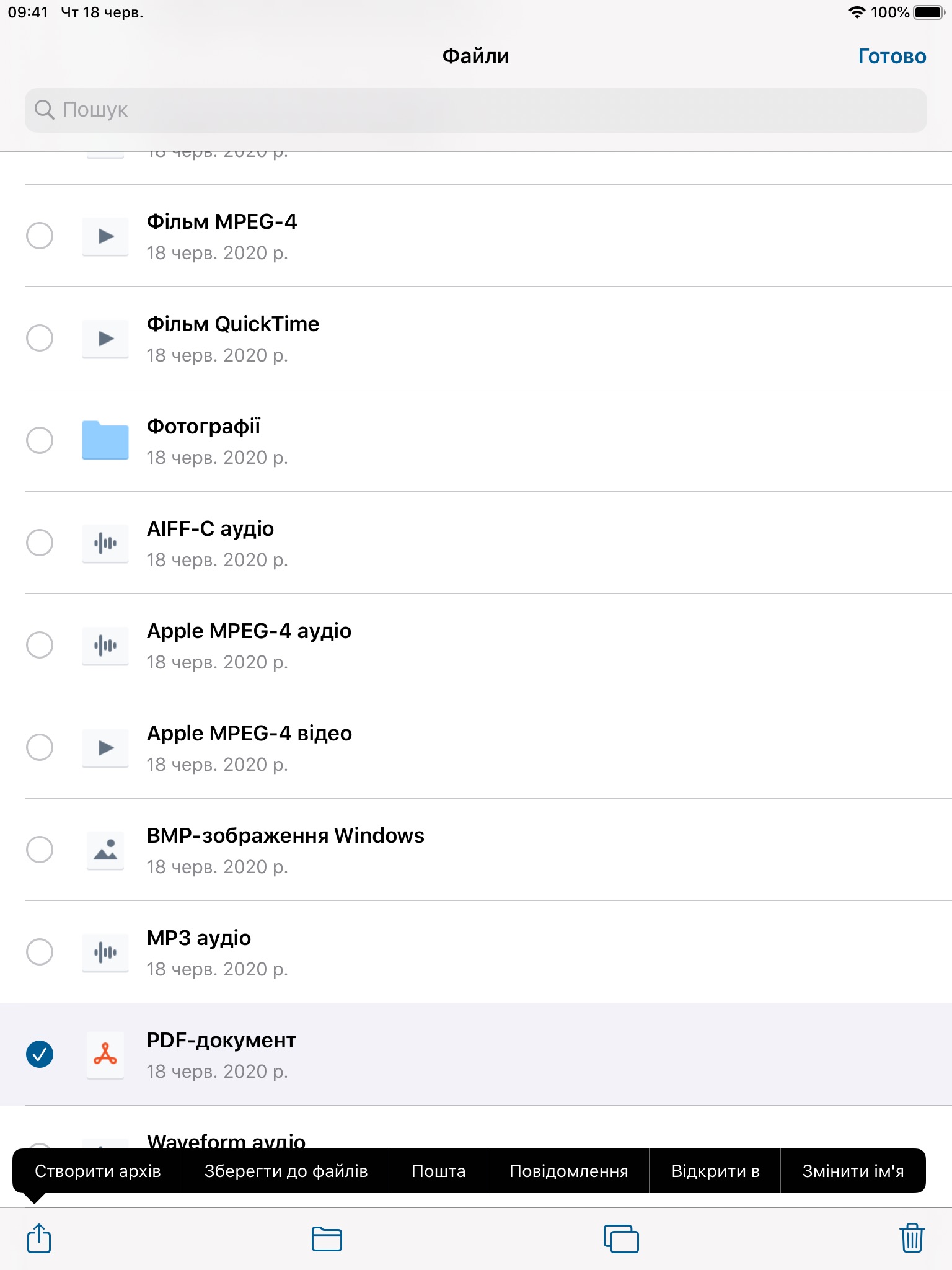Open the Фільм MPEG-4 video file icon
The width and height of the screenshot is (952, 1270).
105,236
